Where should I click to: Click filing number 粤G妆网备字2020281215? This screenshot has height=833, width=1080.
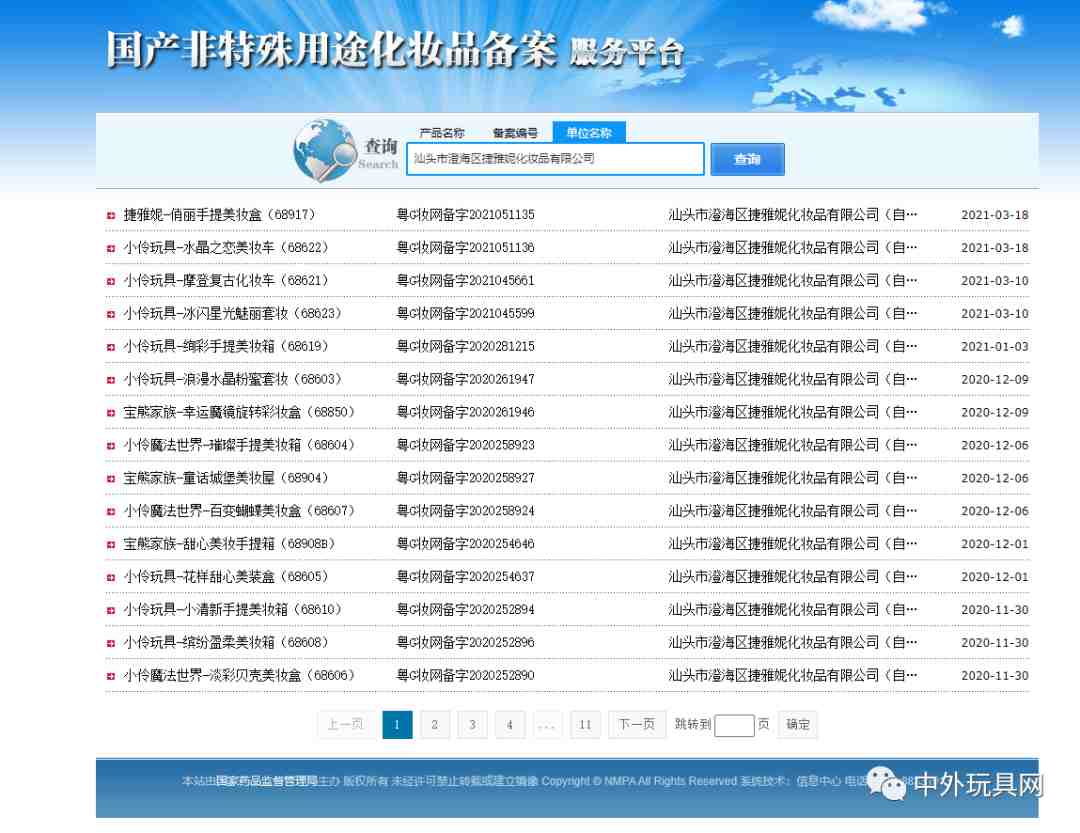tap(466, 347)
